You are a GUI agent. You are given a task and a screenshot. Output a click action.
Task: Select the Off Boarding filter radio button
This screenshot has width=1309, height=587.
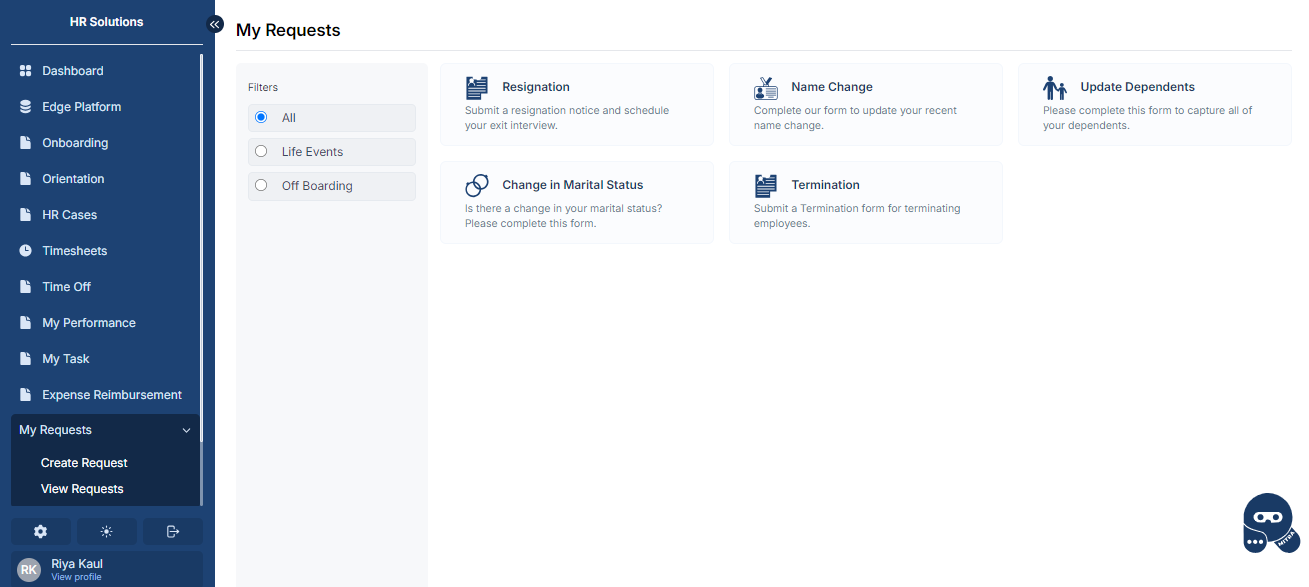[262, 186]
